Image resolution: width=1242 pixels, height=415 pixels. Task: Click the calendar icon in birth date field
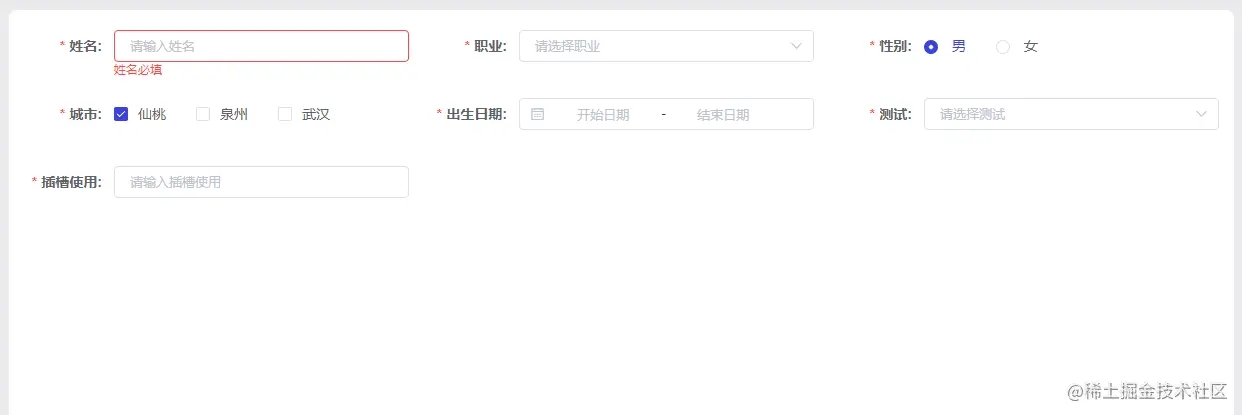click(537, 114)
